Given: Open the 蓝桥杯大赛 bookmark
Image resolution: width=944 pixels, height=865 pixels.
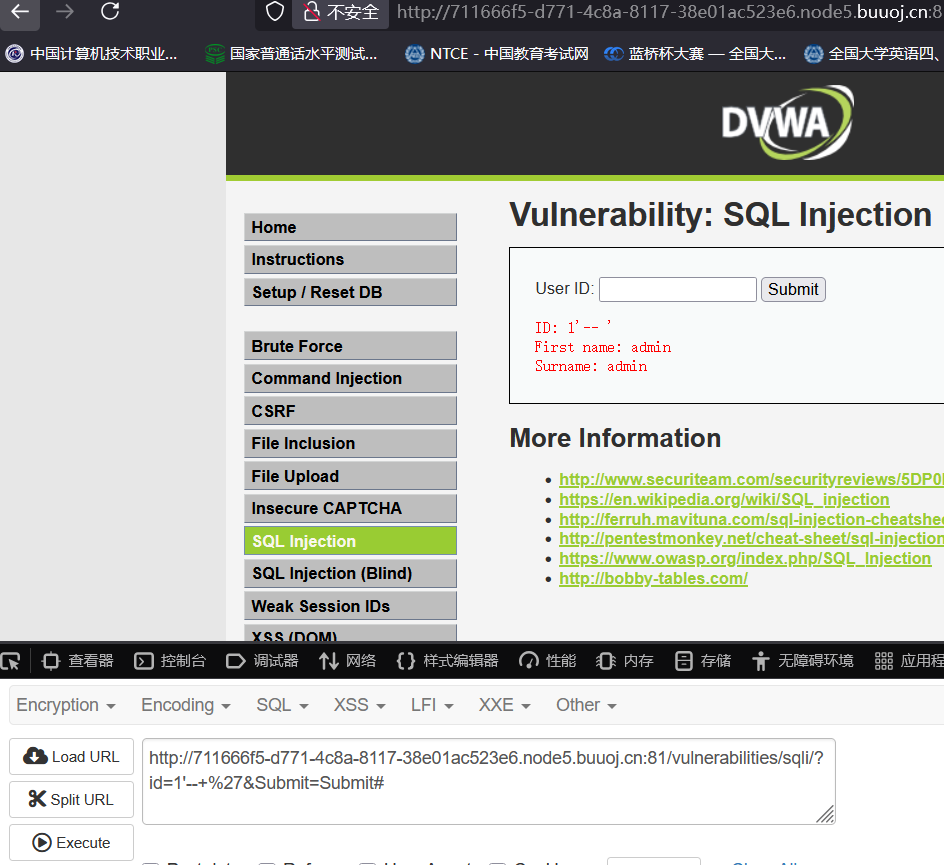Looking at the screenshot, I should (x=695, y=54).
